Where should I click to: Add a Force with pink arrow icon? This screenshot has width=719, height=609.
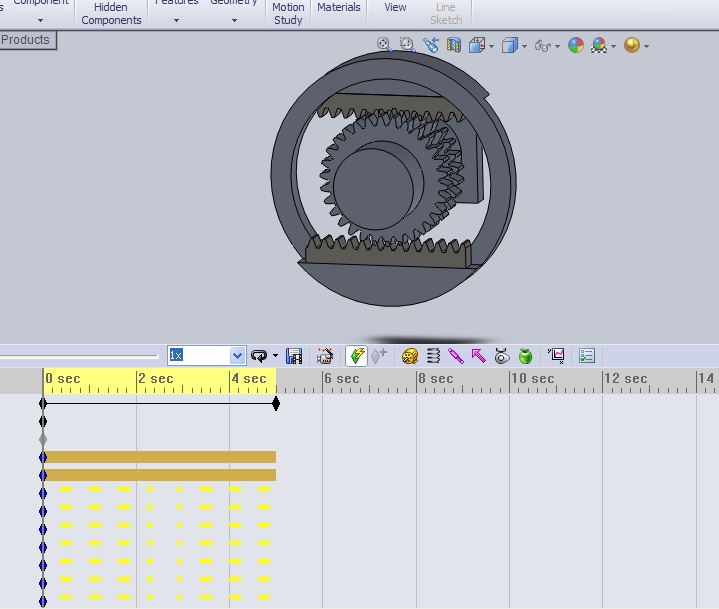click(x=479, y=356)
